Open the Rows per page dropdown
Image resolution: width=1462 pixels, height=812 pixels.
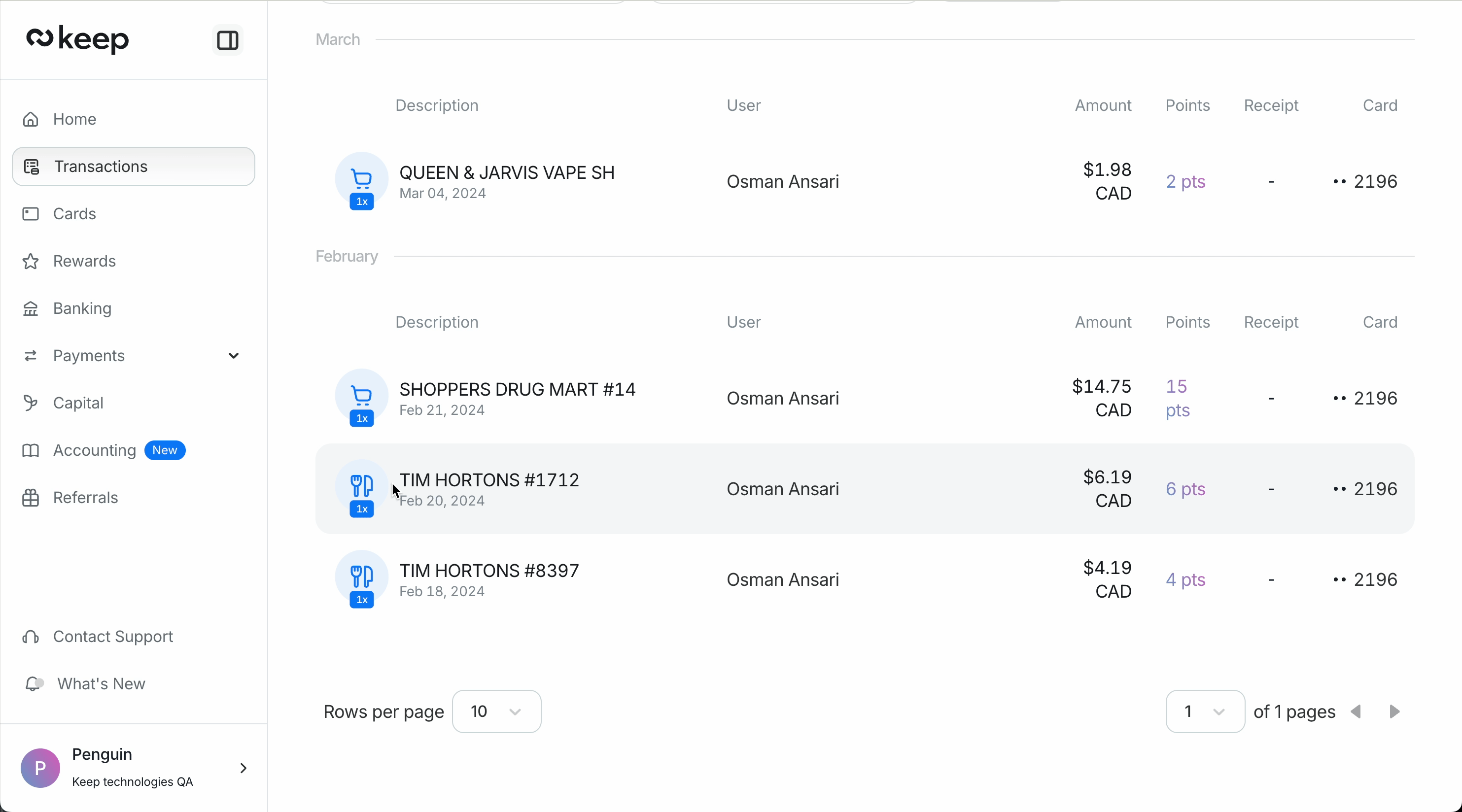point(496,711)
